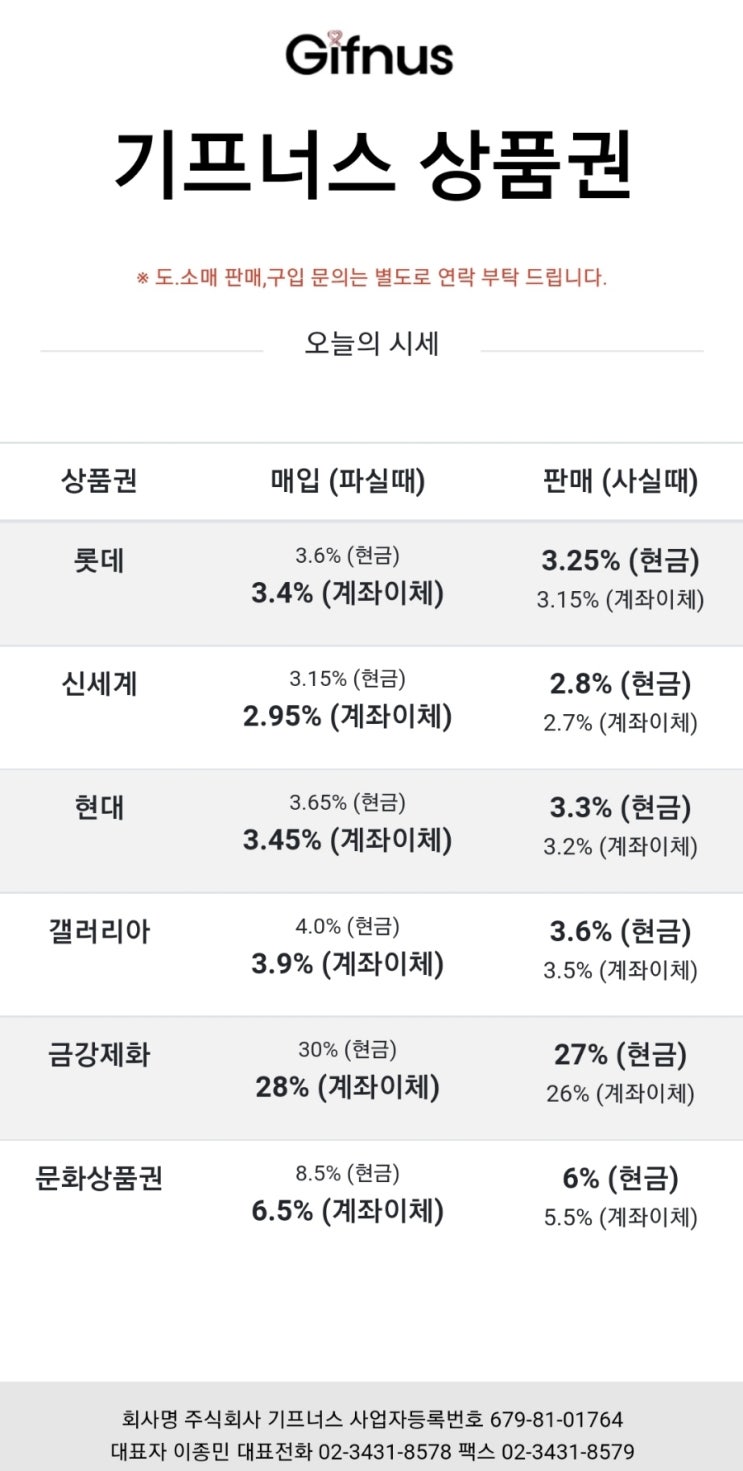Select the 롯데 gift certificate row
This screenshot has width=743, height=1471.
(x=371, y=583)
